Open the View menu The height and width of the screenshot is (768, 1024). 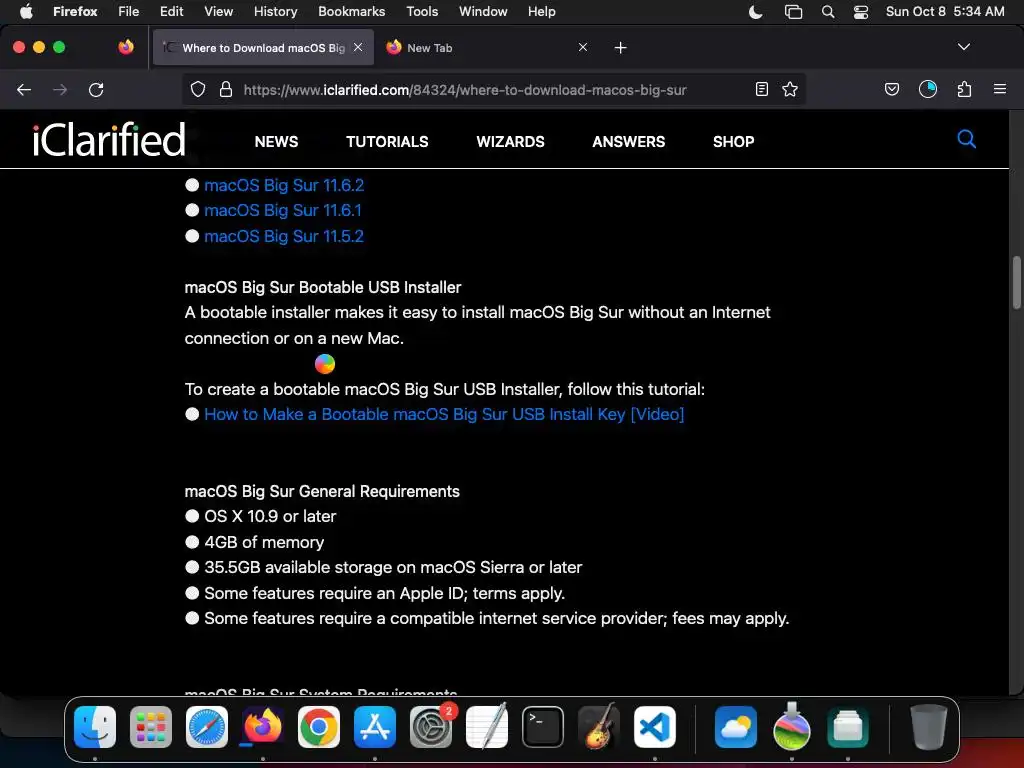[x=218, y=11]
